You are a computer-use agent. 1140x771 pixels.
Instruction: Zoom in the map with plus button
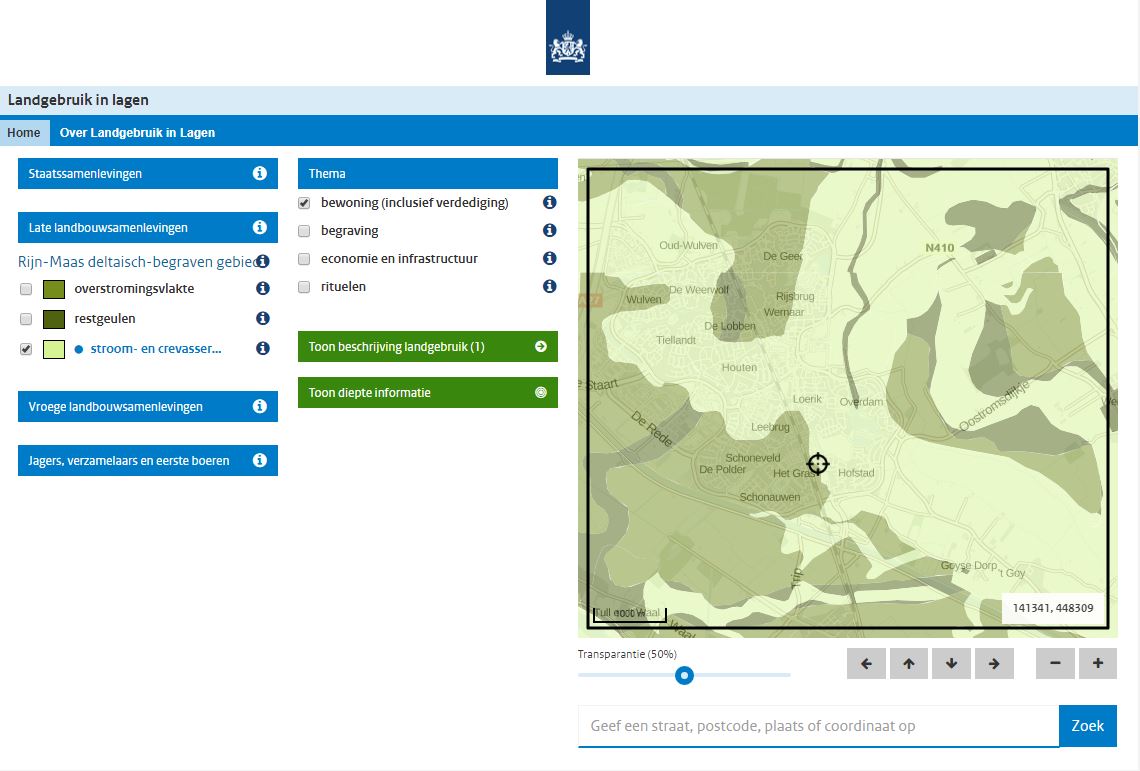[x=1098, y=664]
